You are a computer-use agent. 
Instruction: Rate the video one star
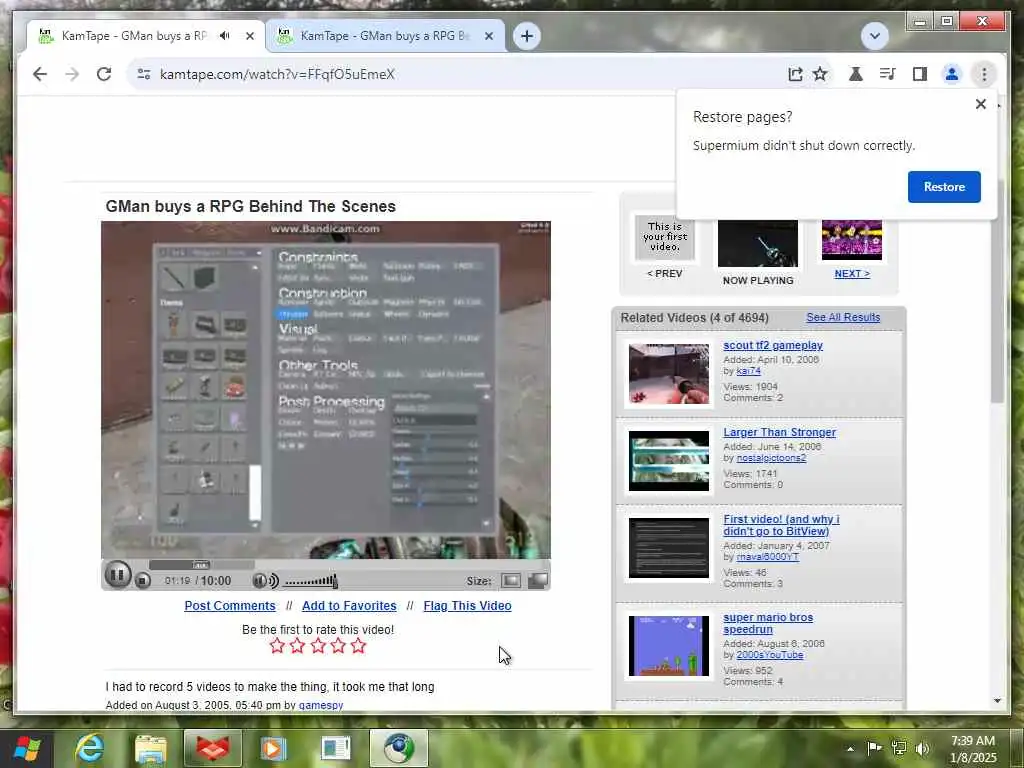(277, 646)
